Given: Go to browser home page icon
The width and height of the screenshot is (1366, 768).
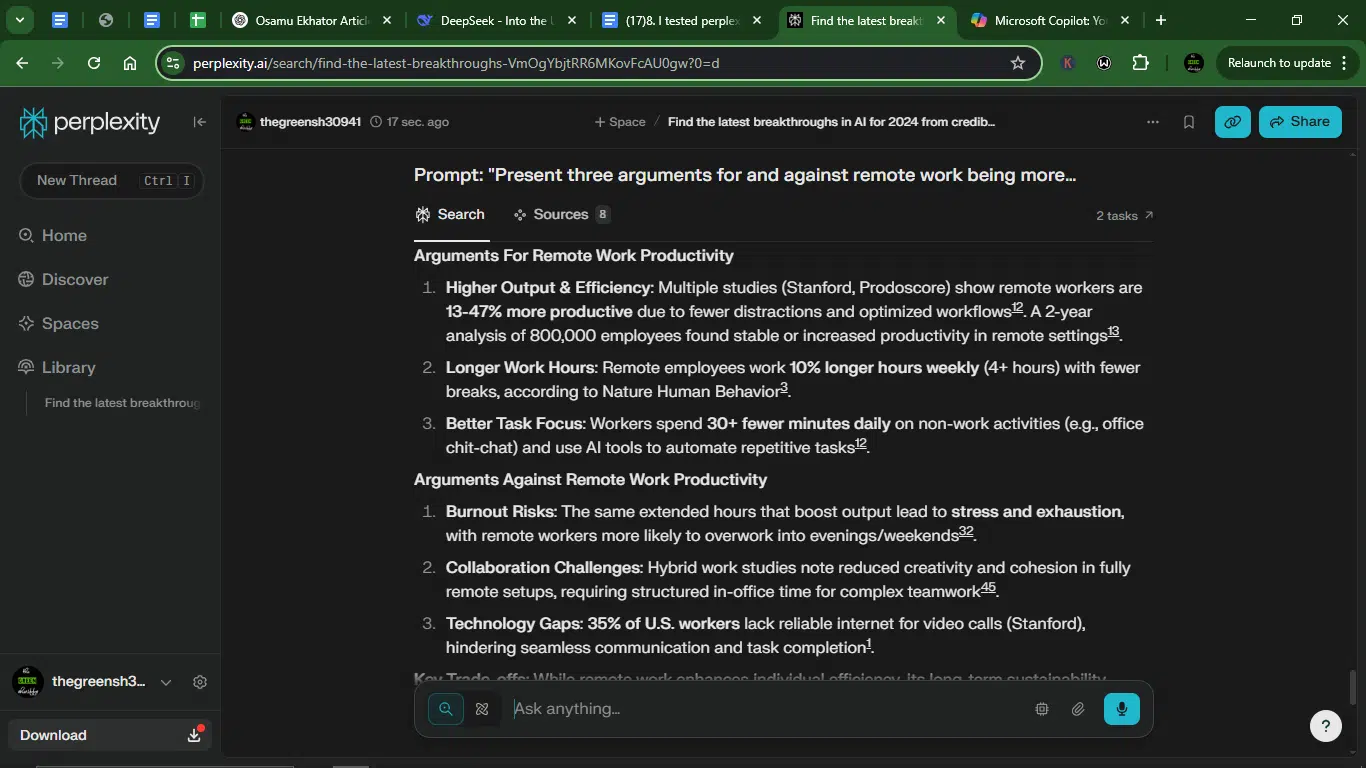Looking at the screenshot, I should 130,63.
